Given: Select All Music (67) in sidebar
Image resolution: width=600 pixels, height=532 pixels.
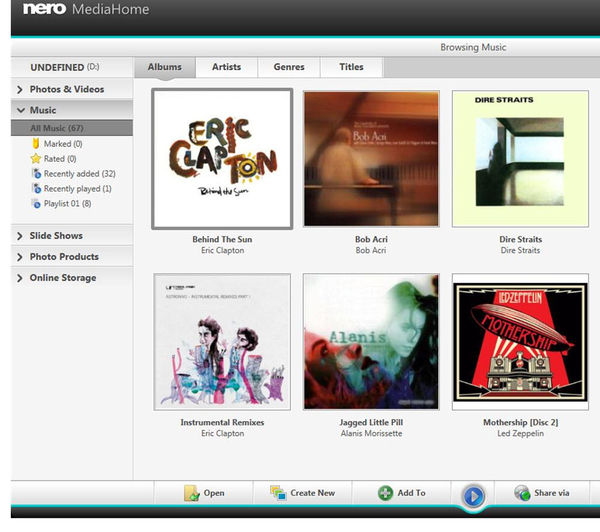Looking at the screenshot, I should [x=72, y=128].
